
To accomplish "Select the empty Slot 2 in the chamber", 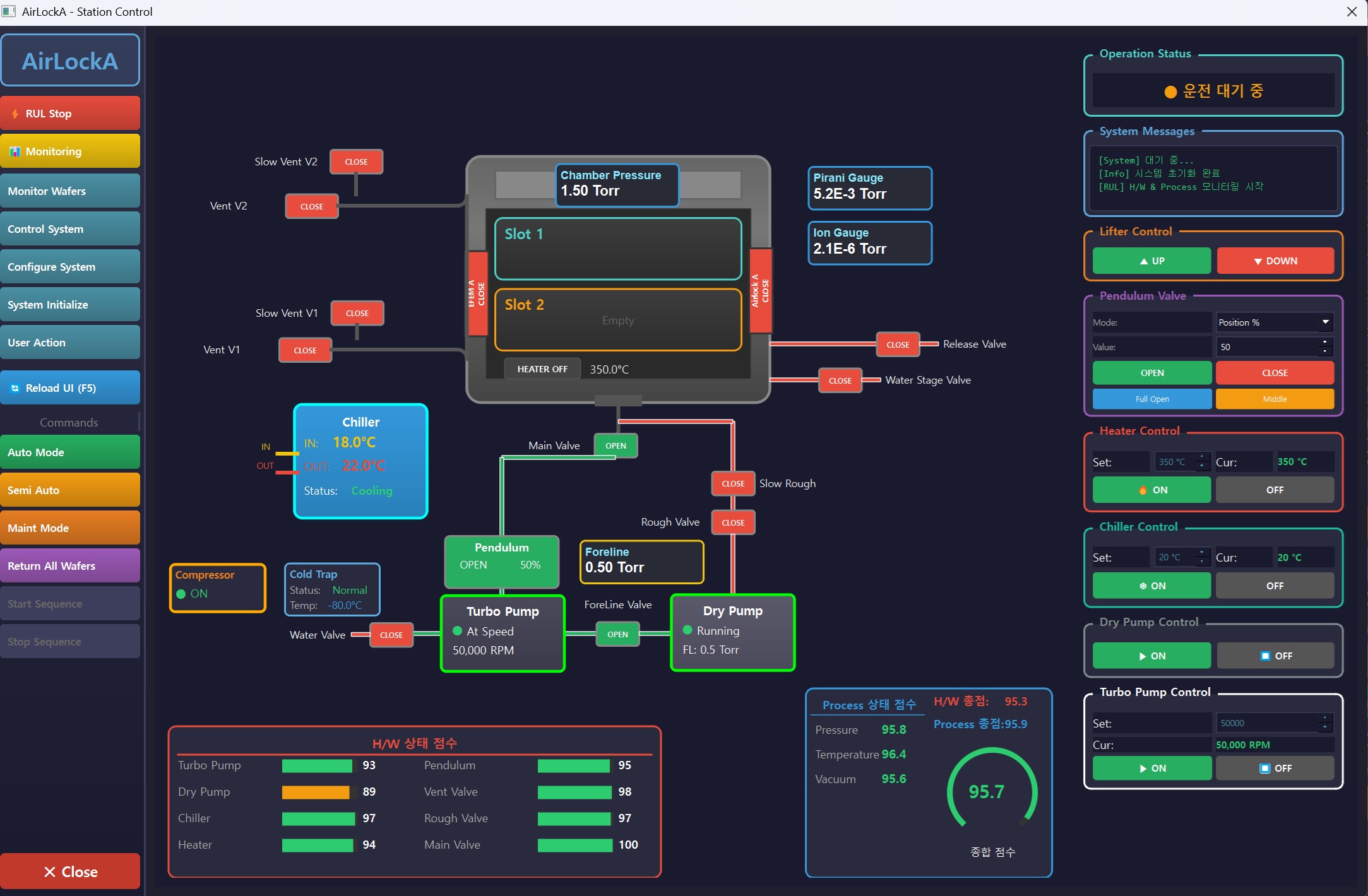I will [x=618, y=320].
